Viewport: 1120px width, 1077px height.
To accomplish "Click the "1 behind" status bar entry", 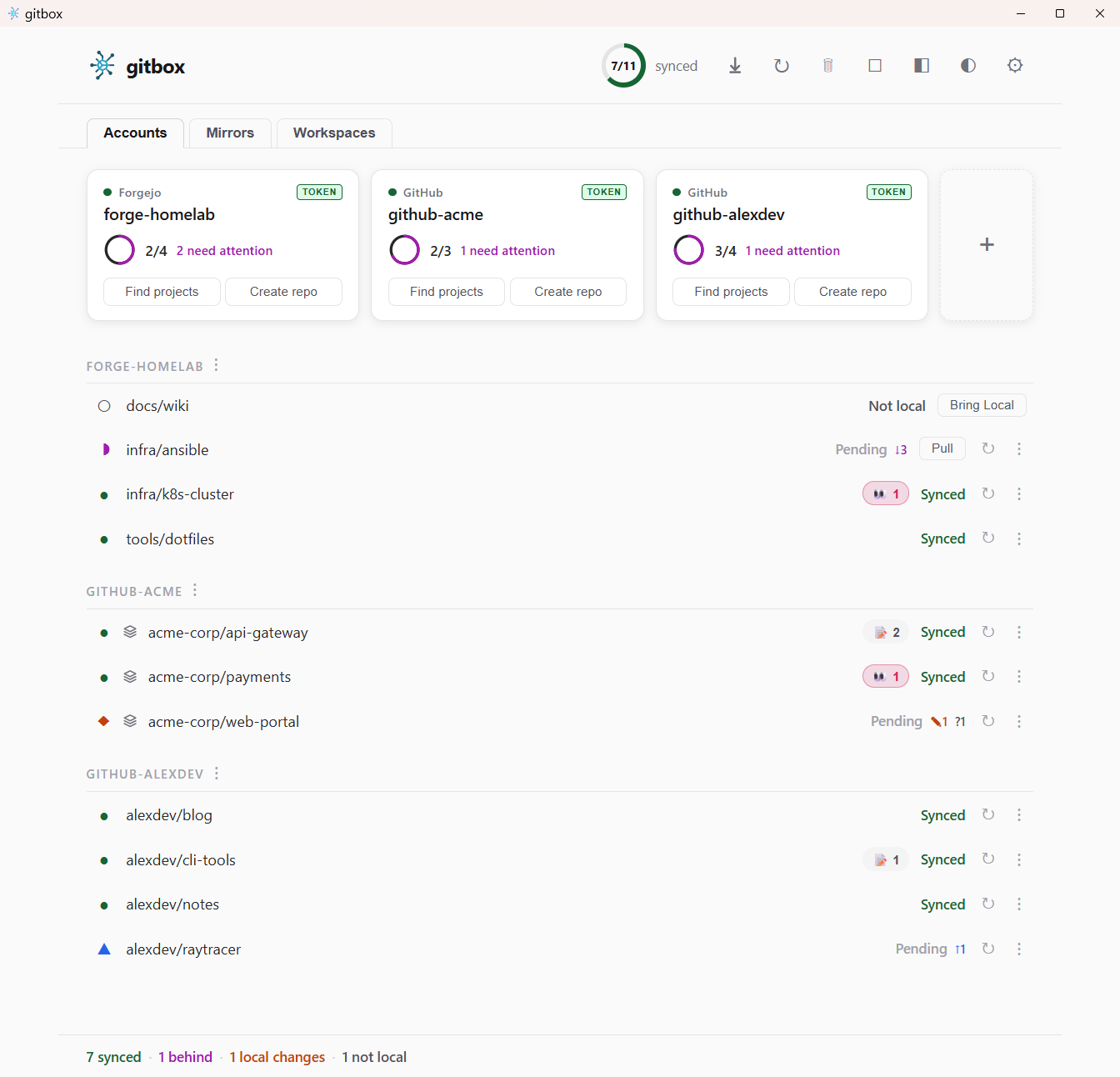I will point(186,1057).
